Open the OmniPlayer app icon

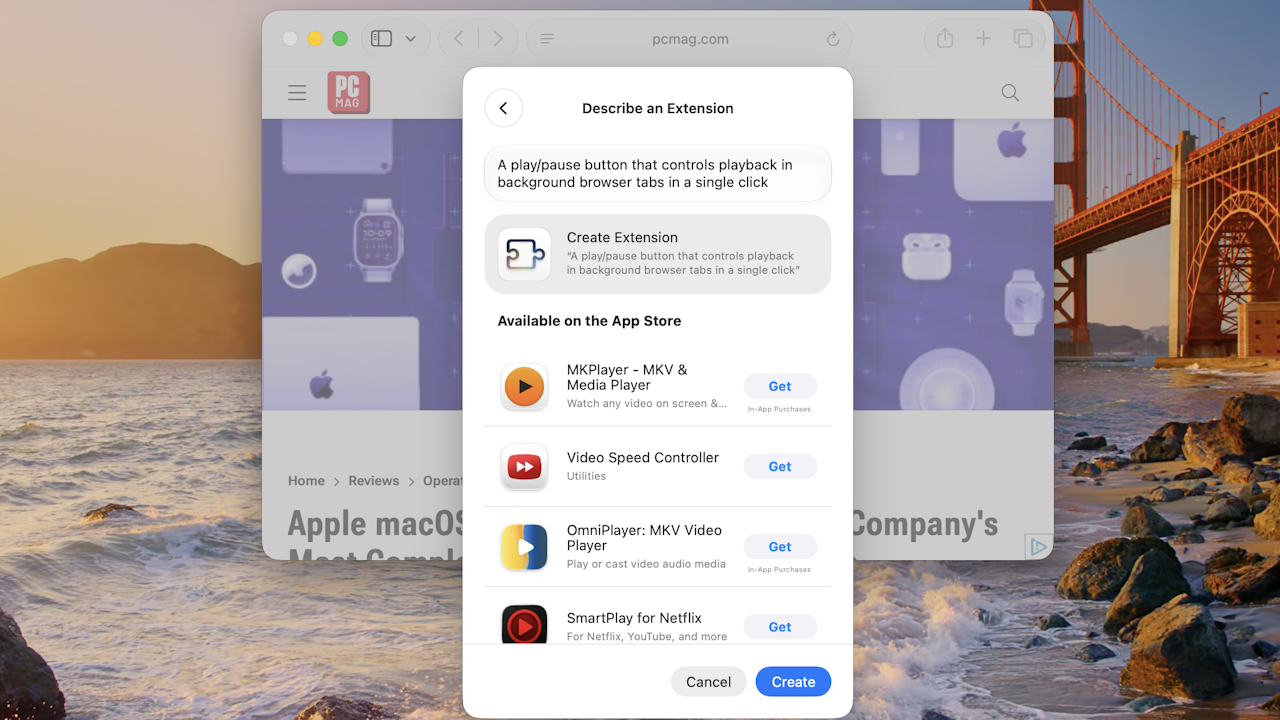coord(524,547)
